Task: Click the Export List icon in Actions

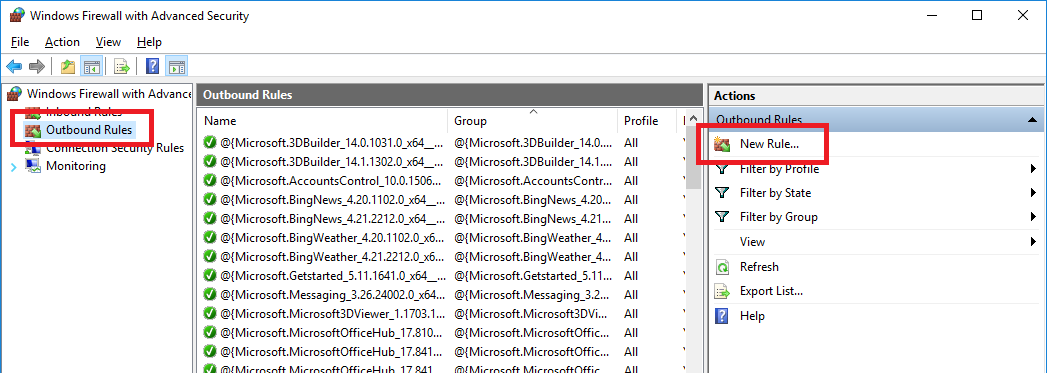Action: [x=722, y=291]
